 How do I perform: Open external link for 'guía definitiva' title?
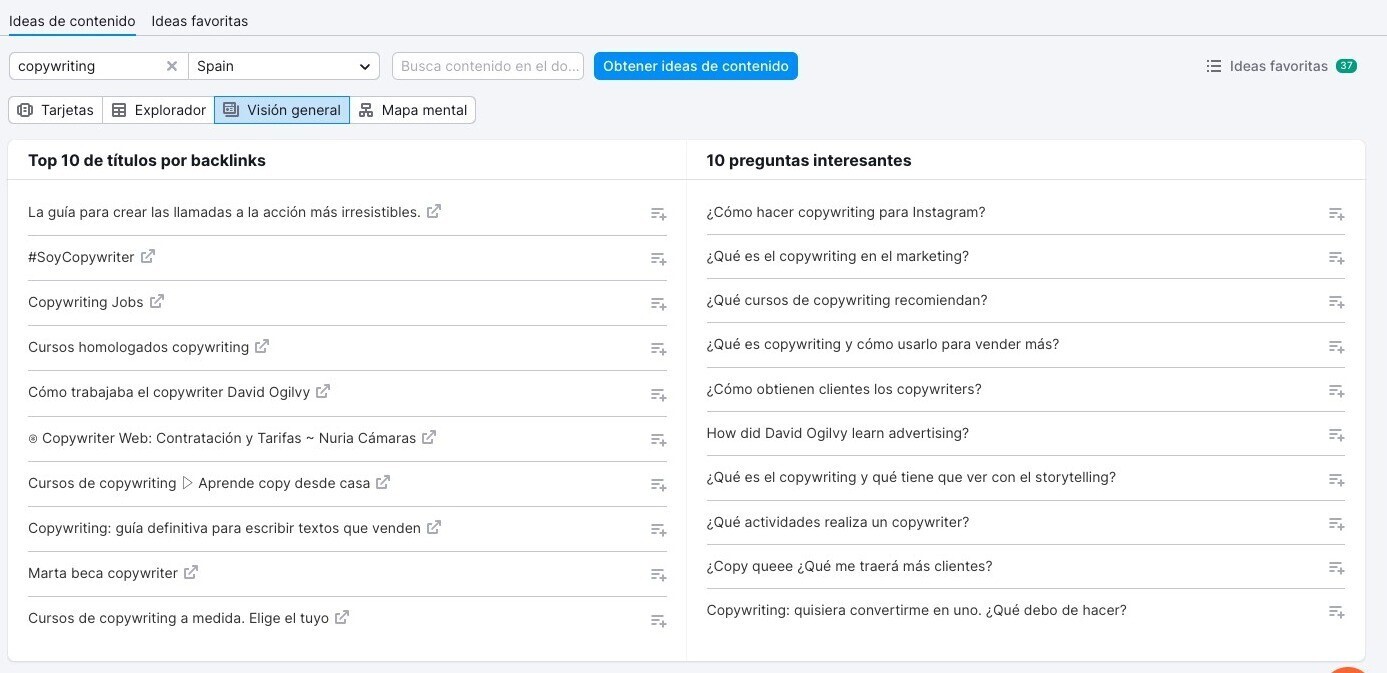[x=434, y=527]
